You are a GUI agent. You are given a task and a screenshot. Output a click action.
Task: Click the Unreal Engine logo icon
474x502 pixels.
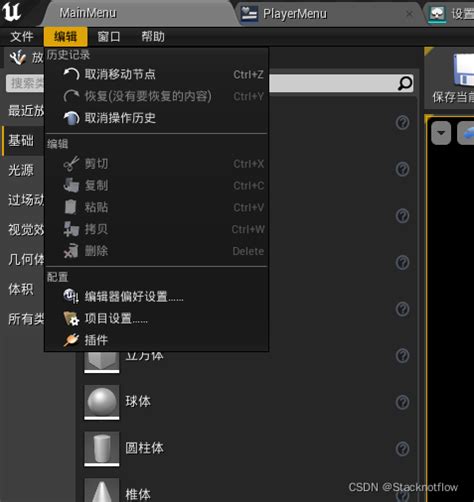click(12, 12)
